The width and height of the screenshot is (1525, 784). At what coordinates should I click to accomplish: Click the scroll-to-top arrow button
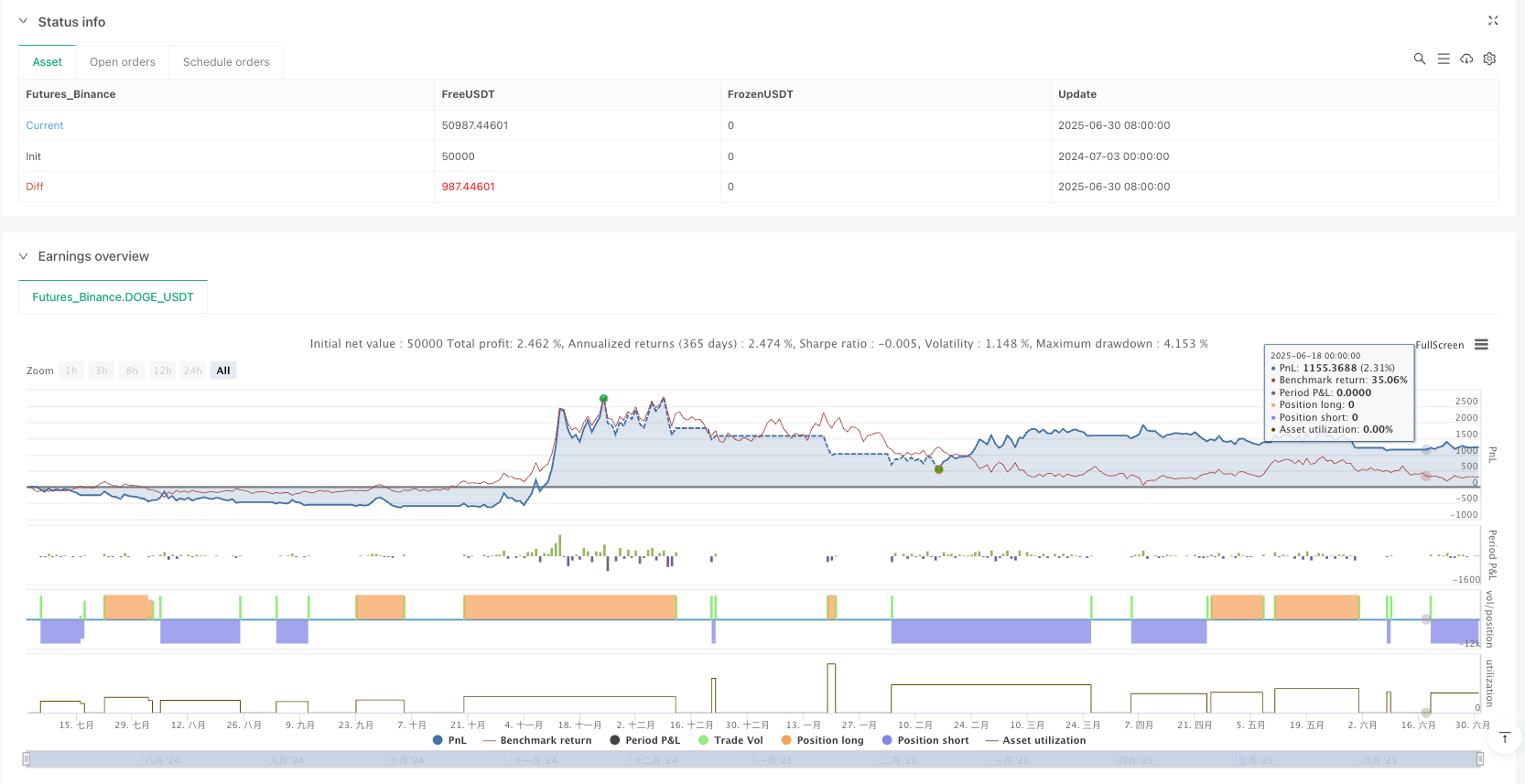tap(1504, 737)
